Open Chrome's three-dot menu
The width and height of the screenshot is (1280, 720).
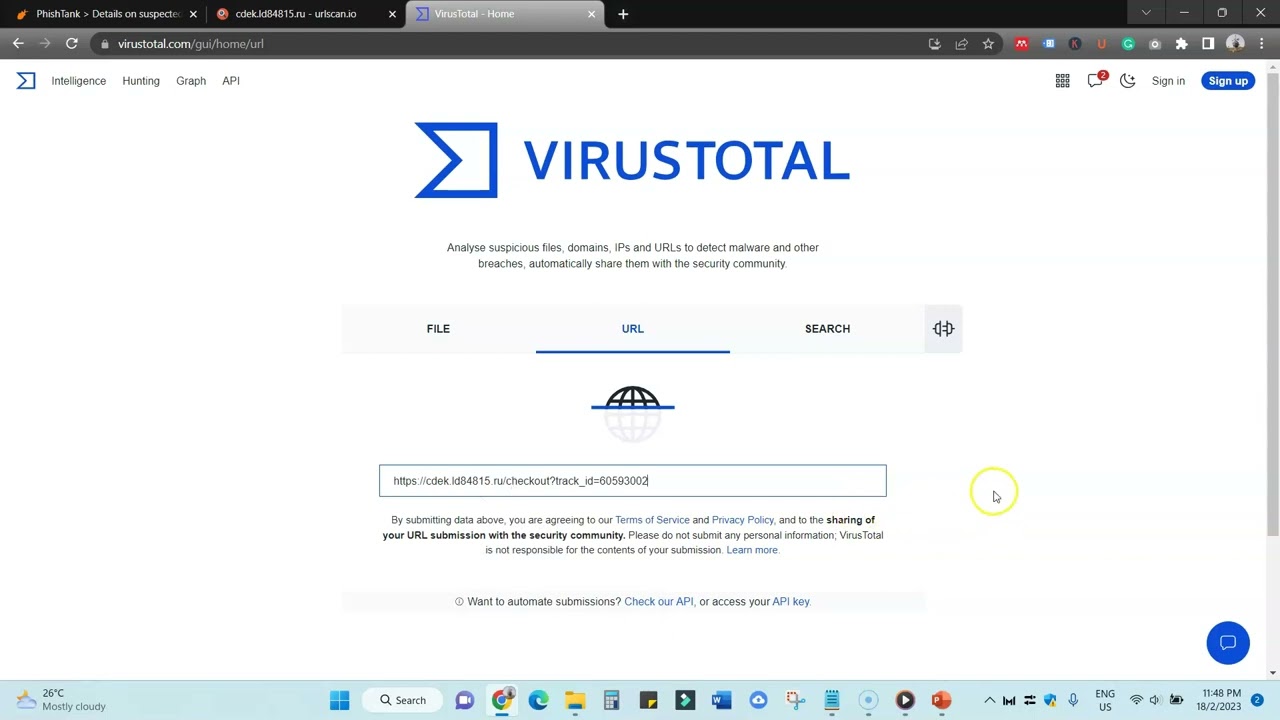click(1260, 44)
